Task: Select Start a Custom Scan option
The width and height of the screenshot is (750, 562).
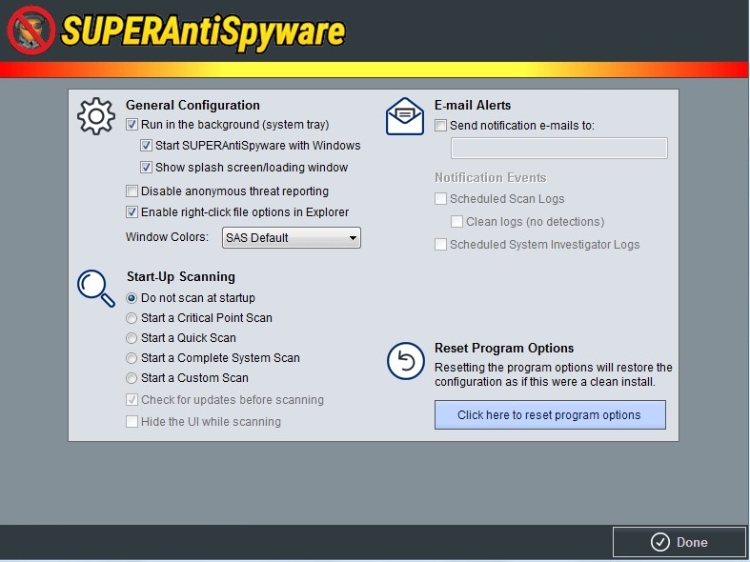Action: (x=131, y=378)
